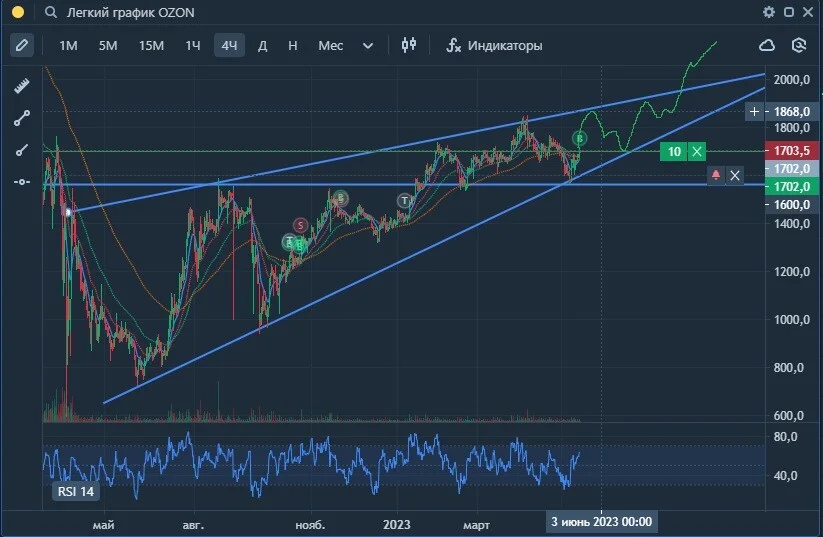Viewport: 823px width, 537px height.
Task: Select the Мес monthly timeframe
Action: click(x=331, y=46)
